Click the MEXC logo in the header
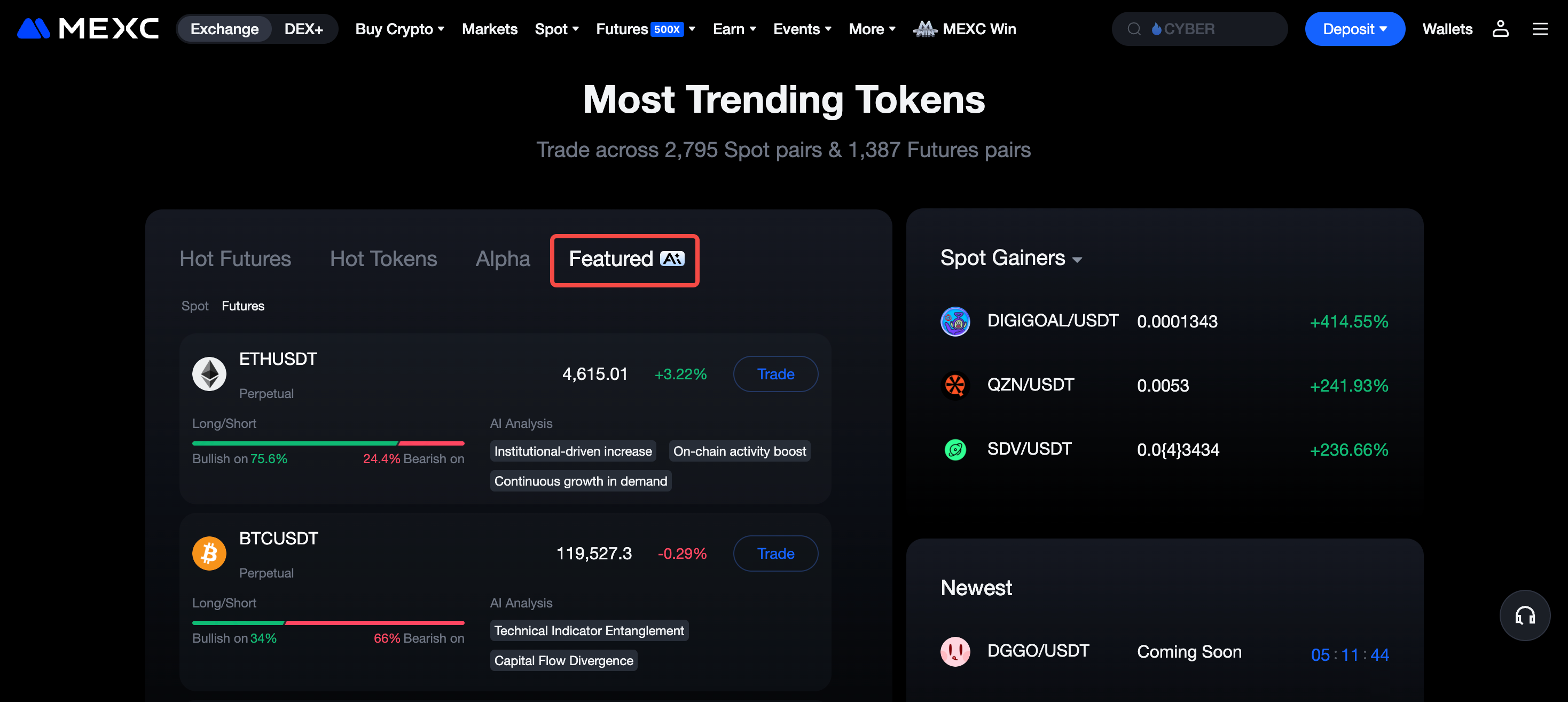Screen dimensions: 1568x702 (x=88, y=29)
